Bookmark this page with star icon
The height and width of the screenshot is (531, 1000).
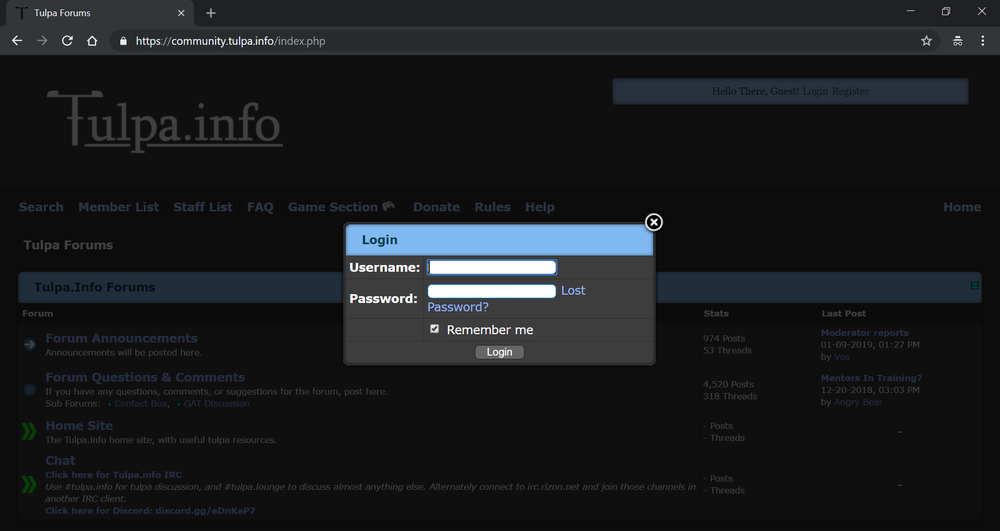pyautogui.click(x=926, y=41)
